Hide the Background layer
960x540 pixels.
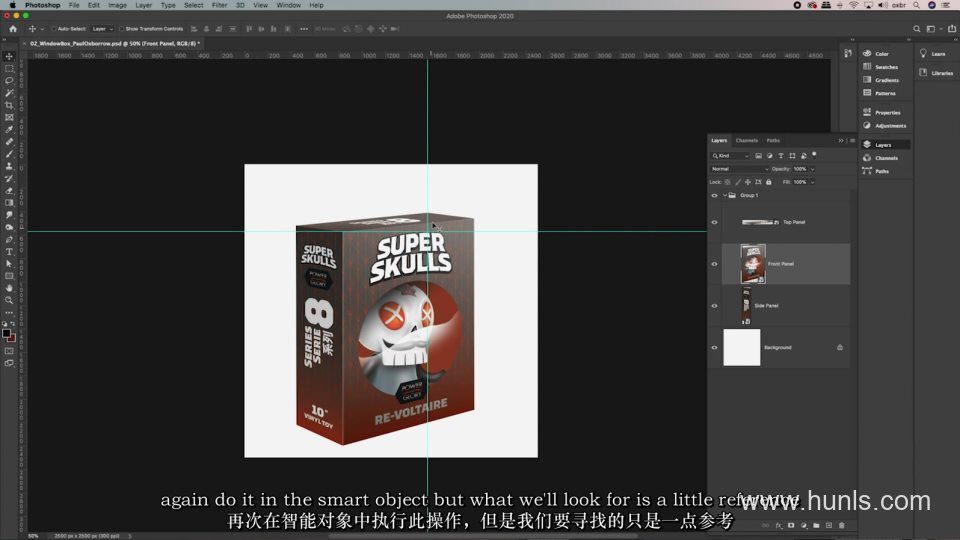pos(714,347)
